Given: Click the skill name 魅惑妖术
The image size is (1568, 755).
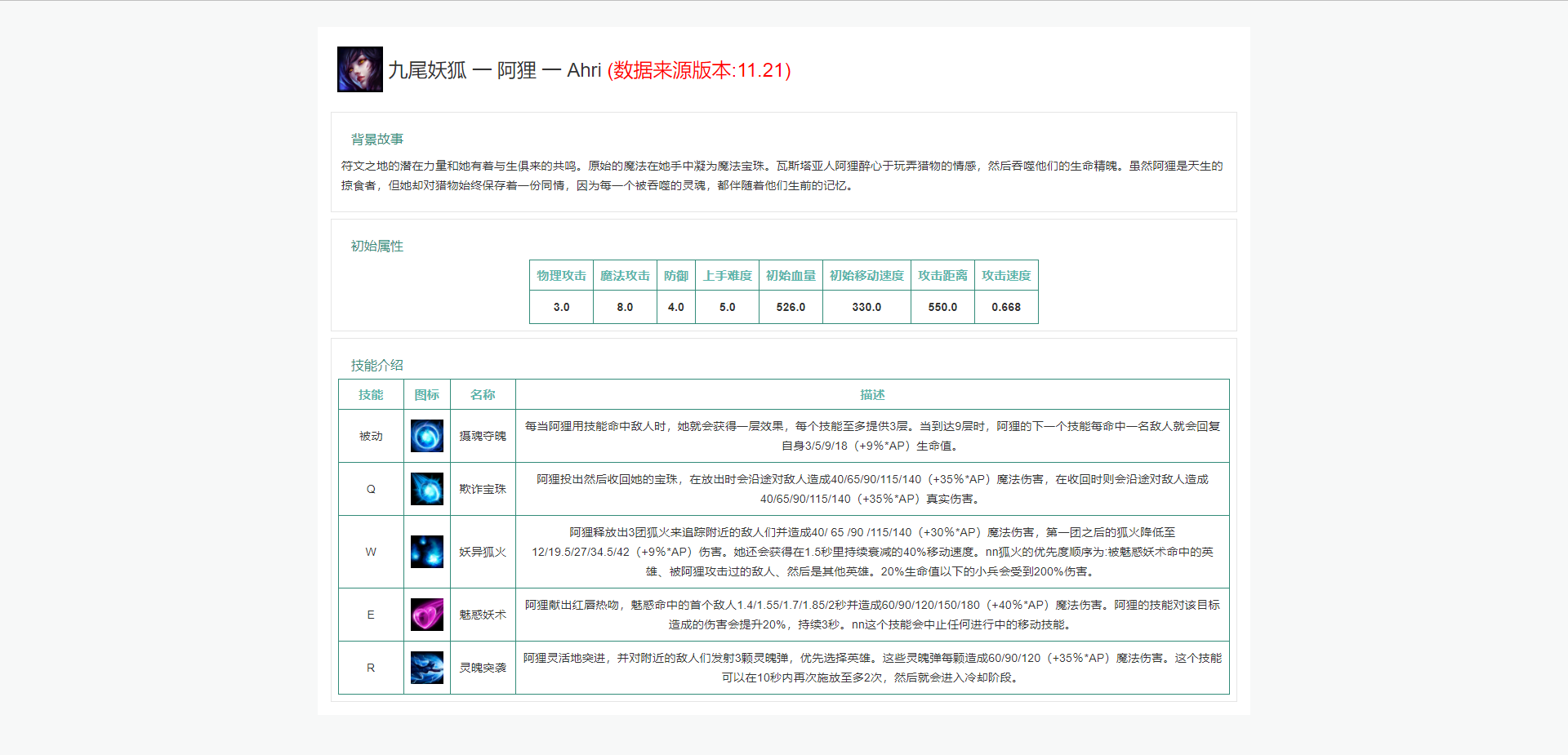Looking at the screenshot, I should click(x=483, y=615).
